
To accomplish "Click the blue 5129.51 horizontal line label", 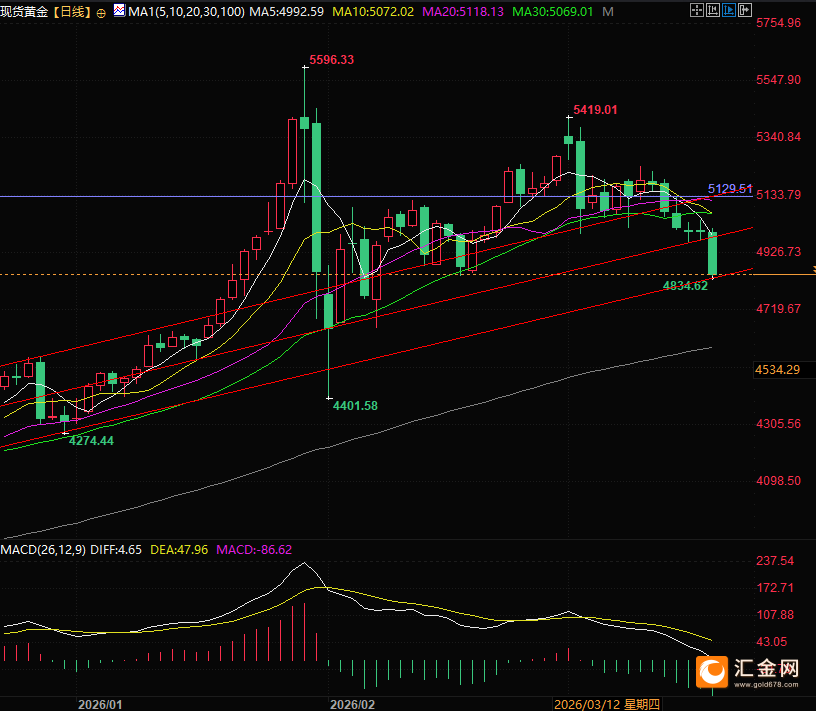I will [x=730, y=188].
